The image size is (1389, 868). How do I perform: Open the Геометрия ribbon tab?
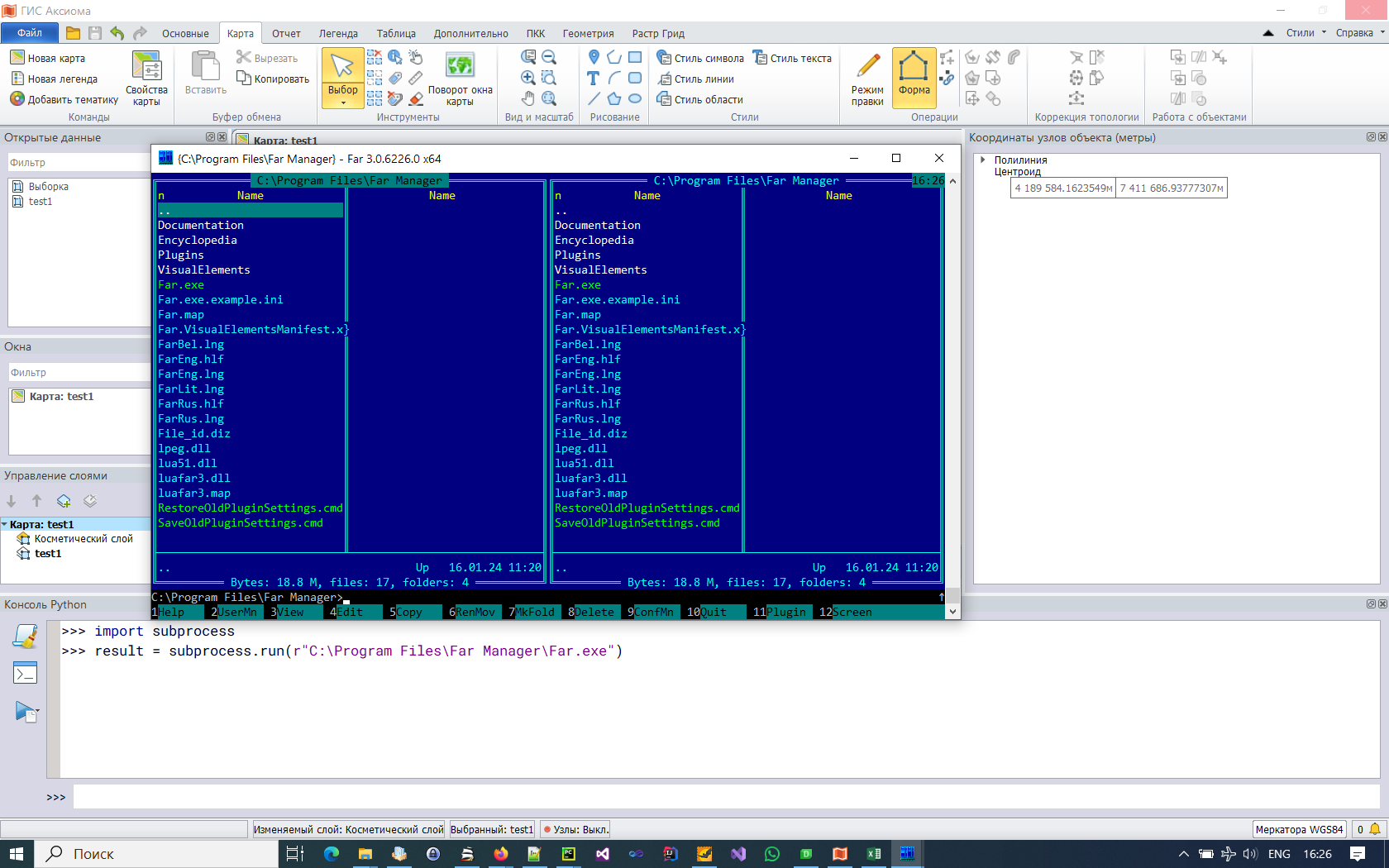(x=588, y=34)
